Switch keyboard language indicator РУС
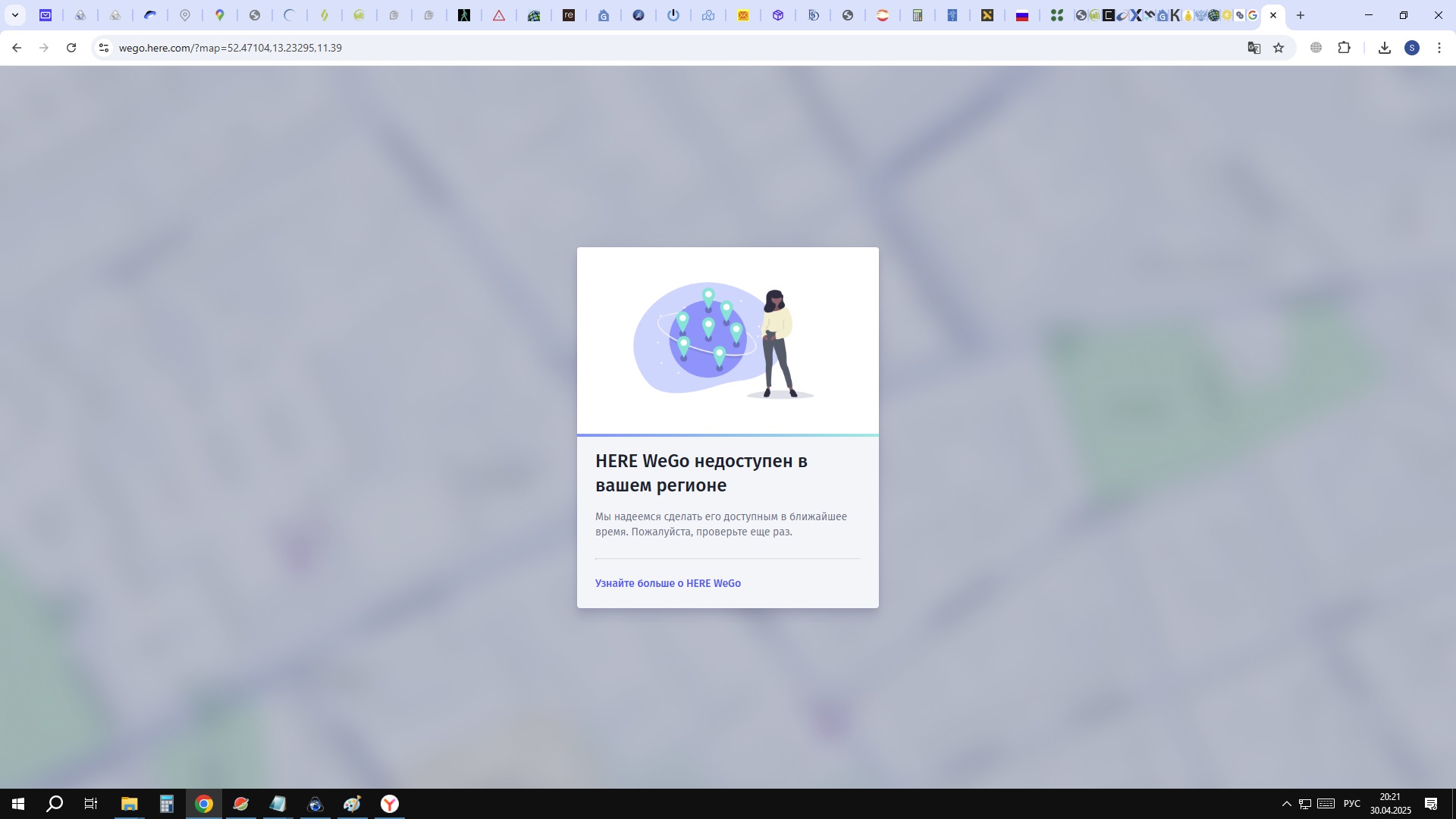The height and width of the screenshot is (819, 1456). tap(1351, 804)
